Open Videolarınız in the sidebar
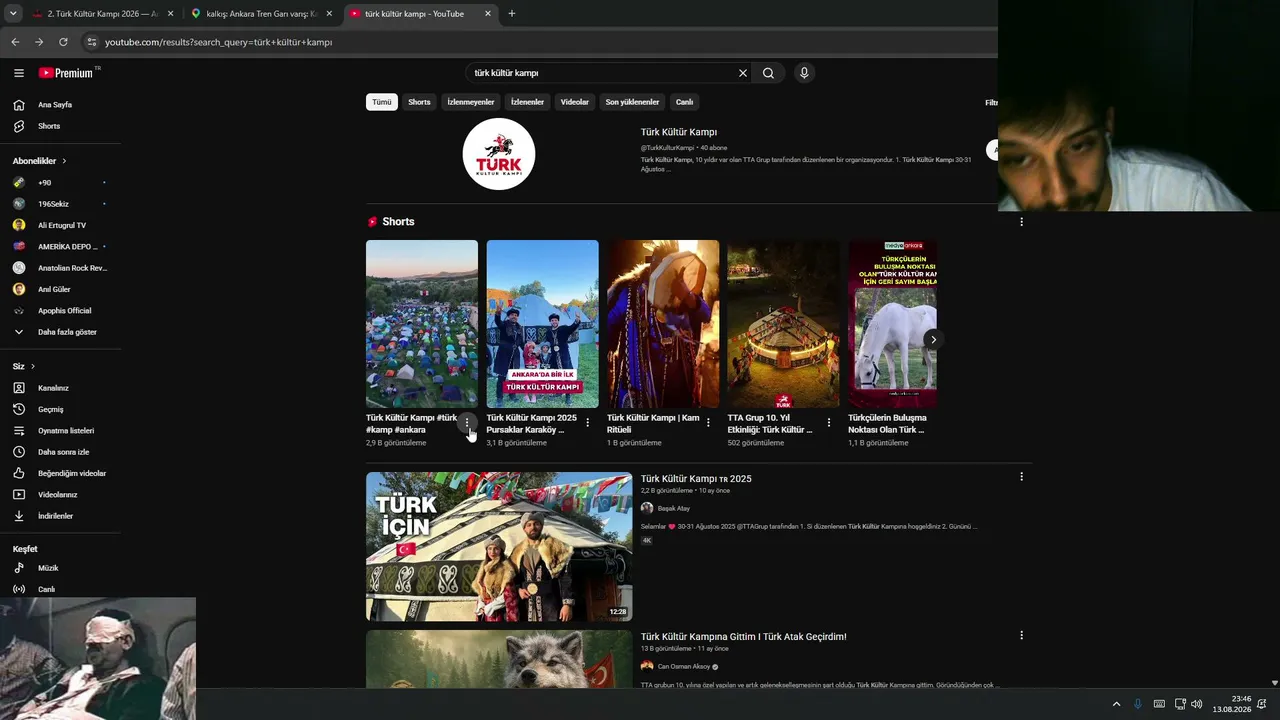 [x=57, y=495]
